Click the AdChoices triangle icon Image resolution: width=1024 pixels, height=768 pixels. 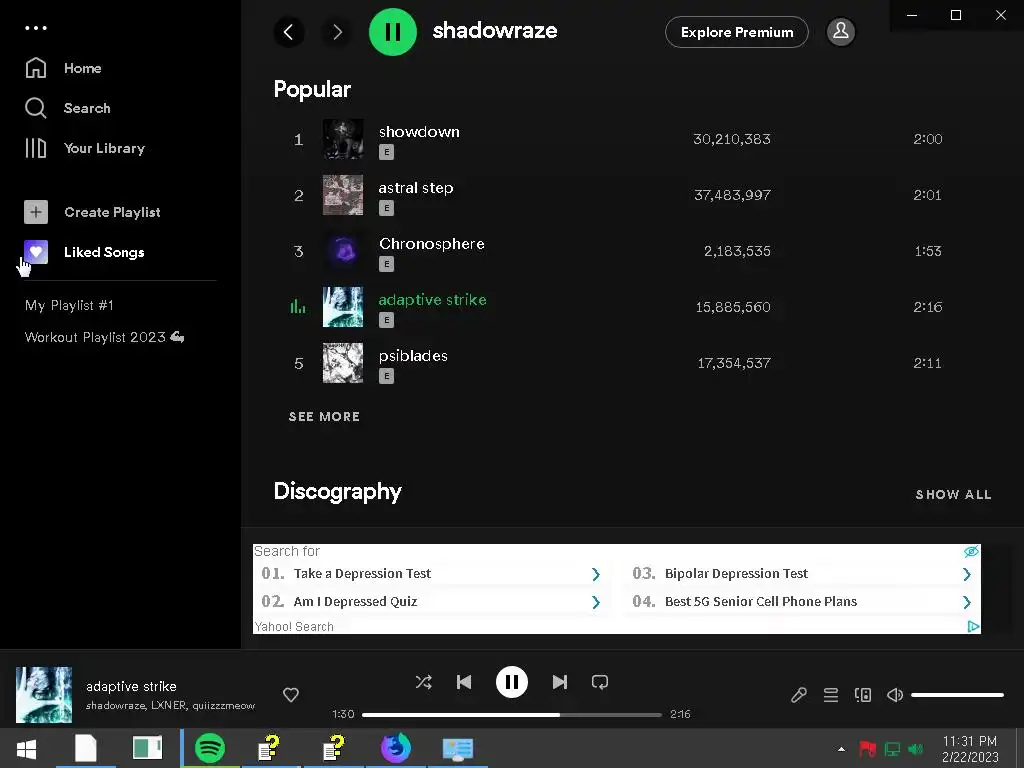point(973,626)
